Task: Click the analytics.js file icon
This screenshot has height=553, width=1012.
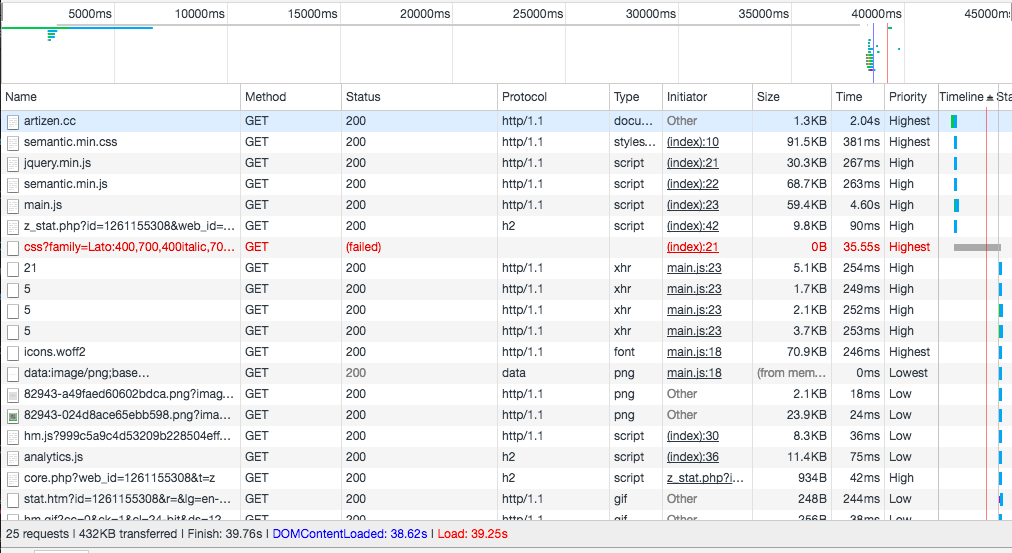Action: tap(13, 457)
